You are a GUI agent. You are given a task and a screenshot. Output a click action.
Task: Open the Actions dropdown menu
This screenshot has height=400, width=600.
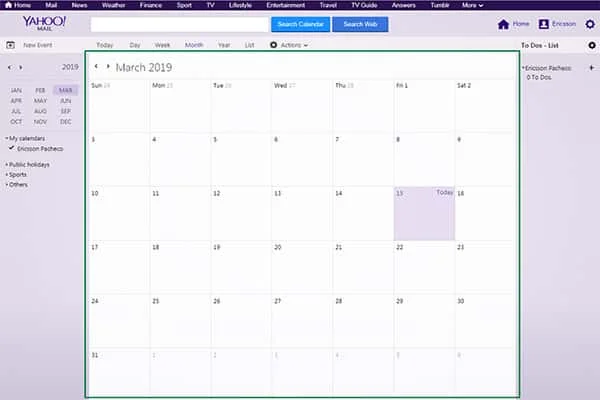click(x=289, y=45)
